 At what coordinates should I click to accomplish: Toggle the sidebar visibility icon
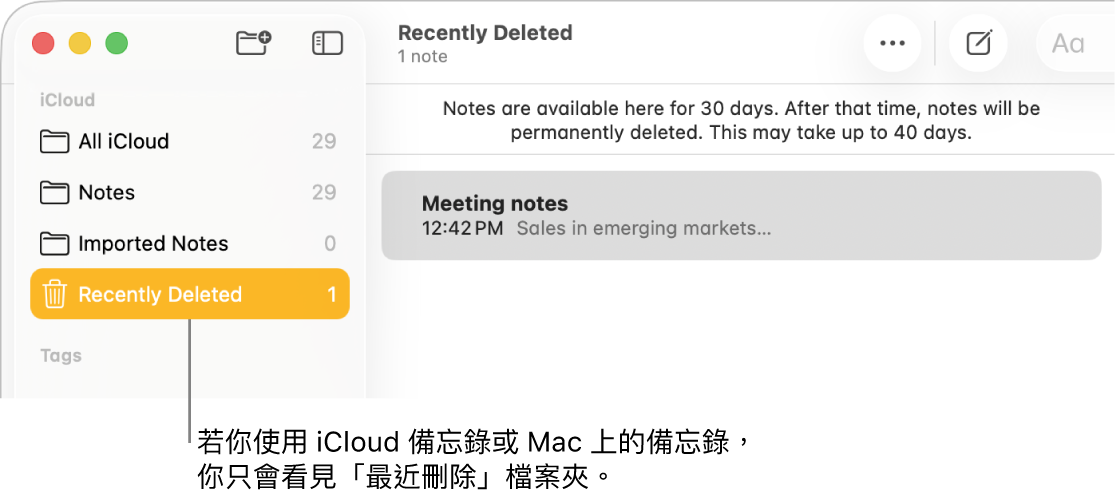tap(327, 43)
